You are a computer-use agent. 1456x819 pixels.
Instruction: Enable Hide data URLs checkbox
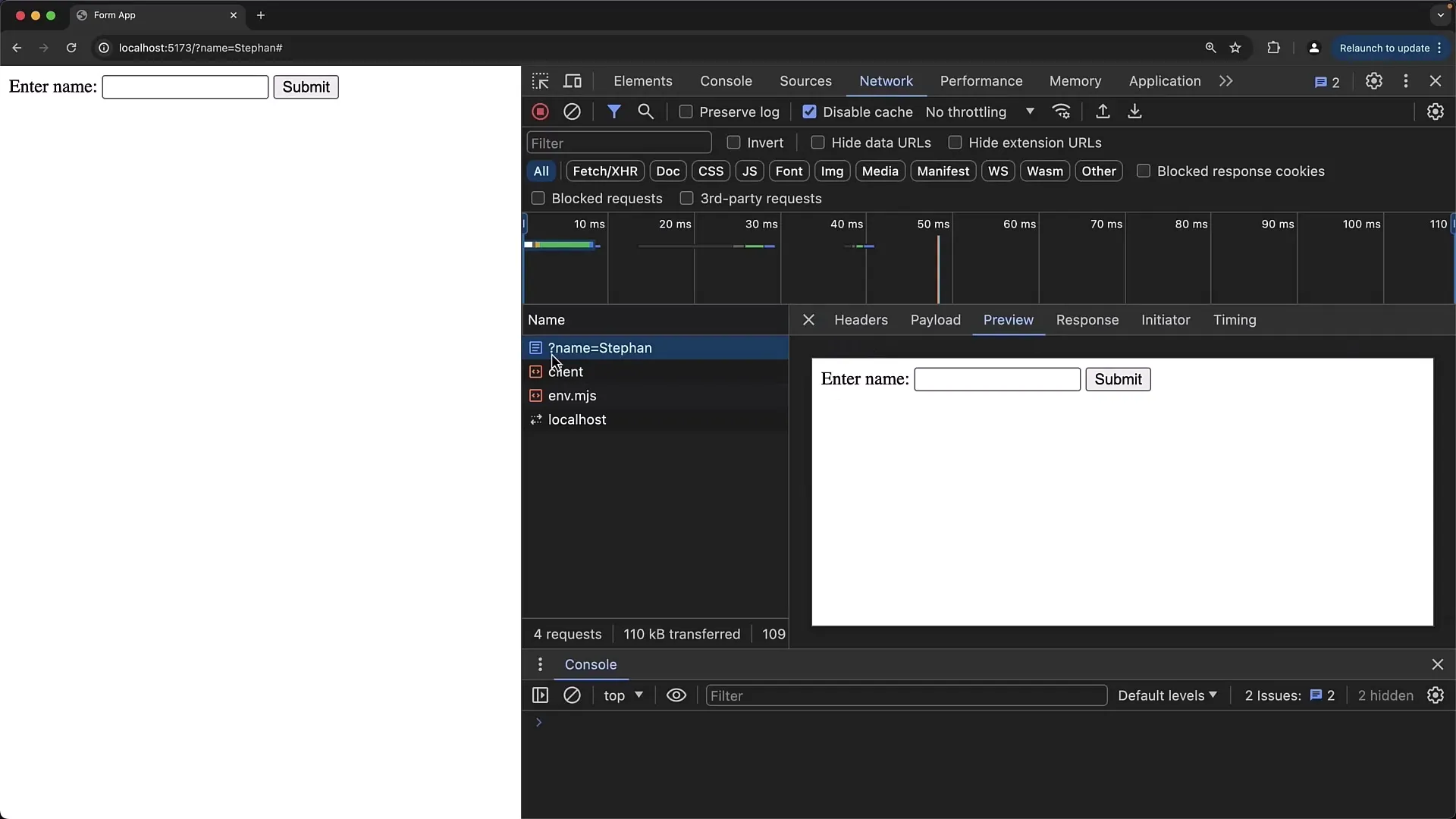817,143
